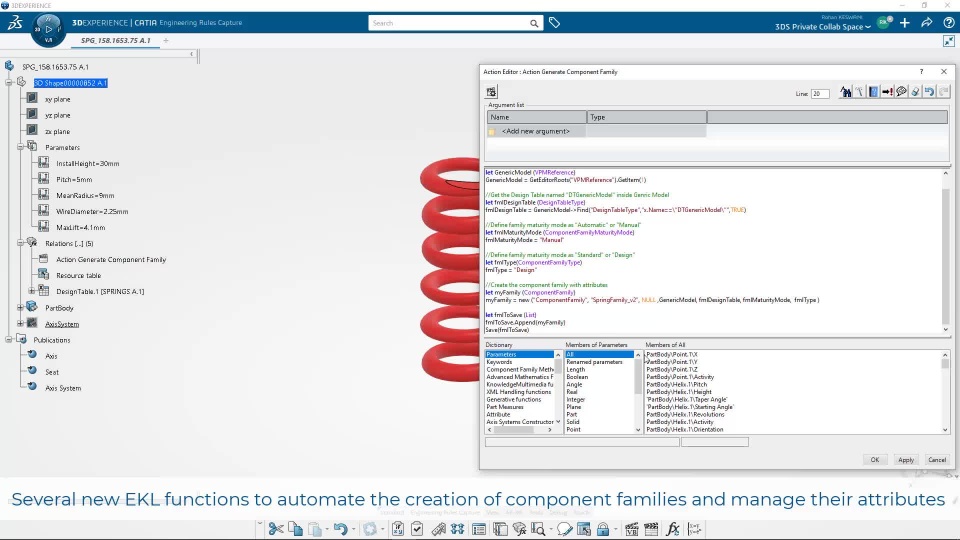Select the Seat publication in tree
Screen dimensions: 960x540
52,372
